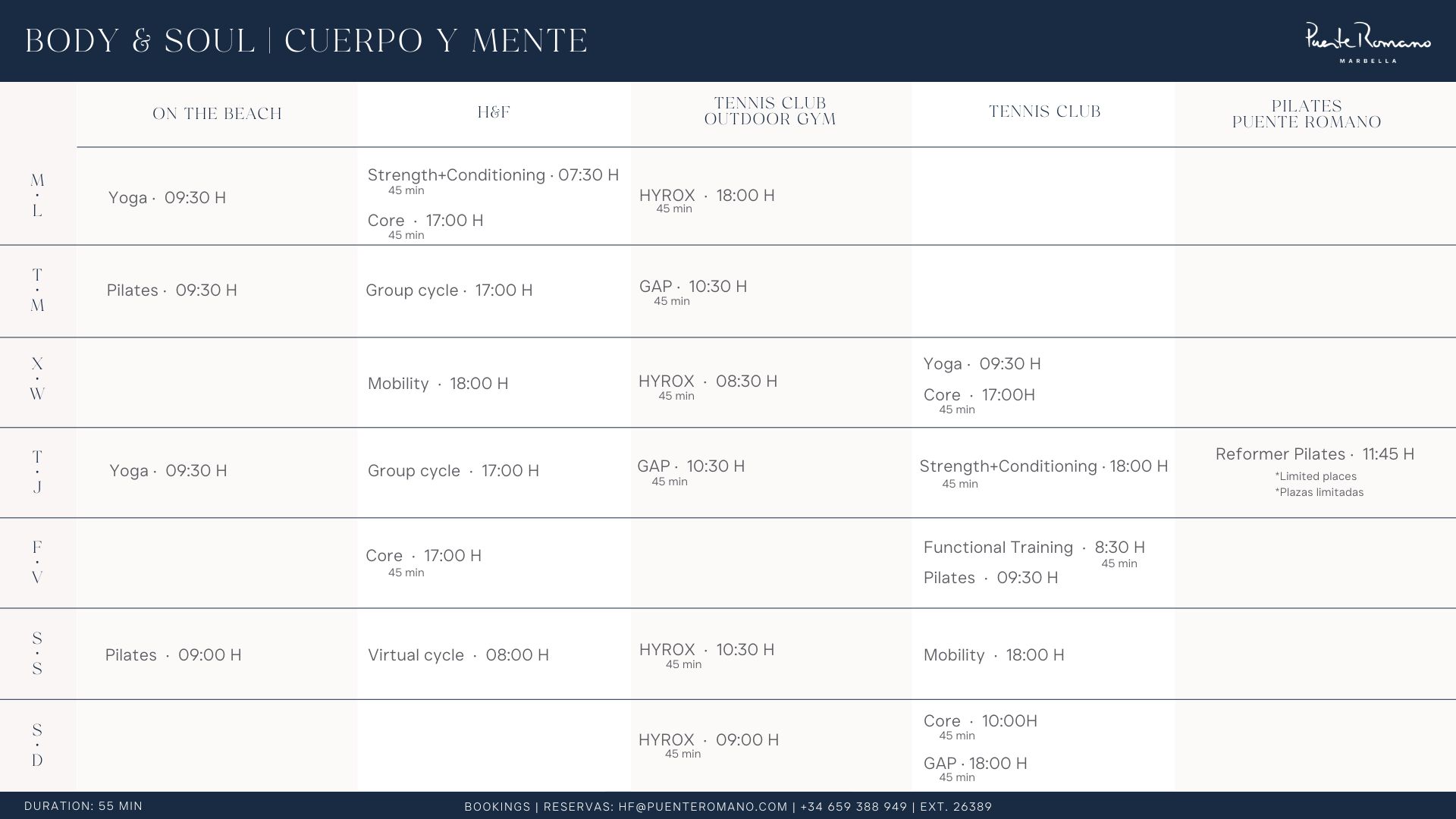Select the H&F column header
Image resolution: width=1456 pixels, height=819 pixels.
(494, 112)
